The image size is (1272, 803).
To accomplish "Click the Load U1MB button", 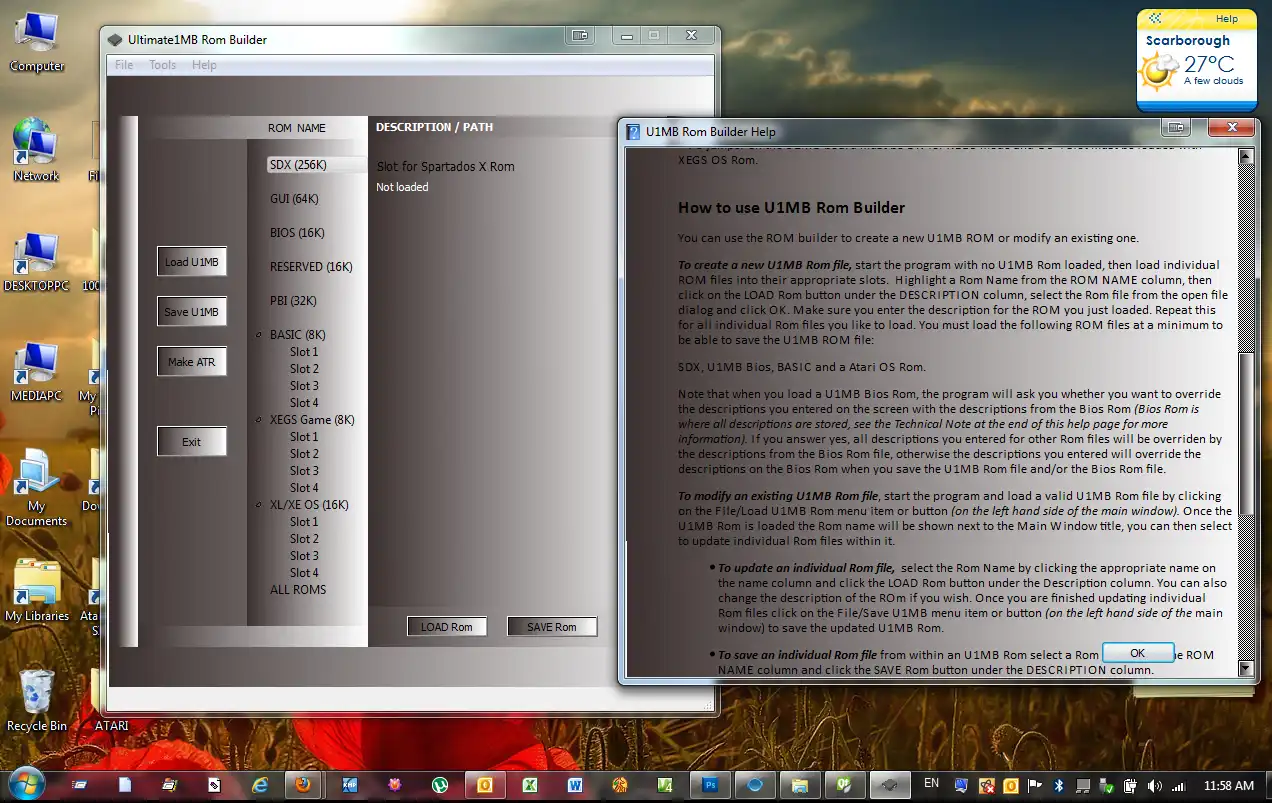I will coord(192,262).
